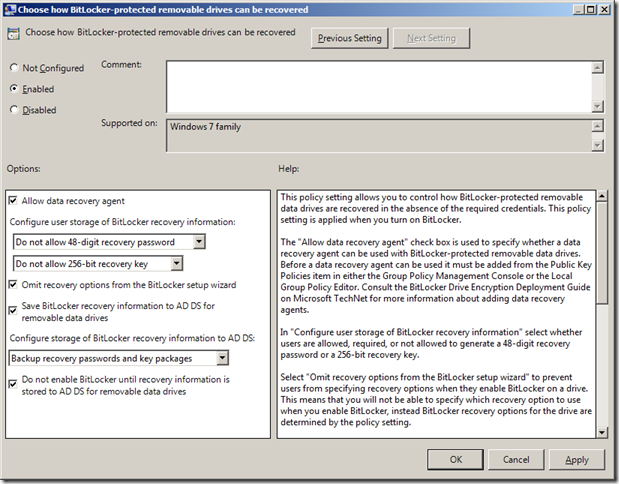619x484 pixels.
Task: Expand Backup recovery passwords and key packages dropdown
Action: [x=221, y=358]
